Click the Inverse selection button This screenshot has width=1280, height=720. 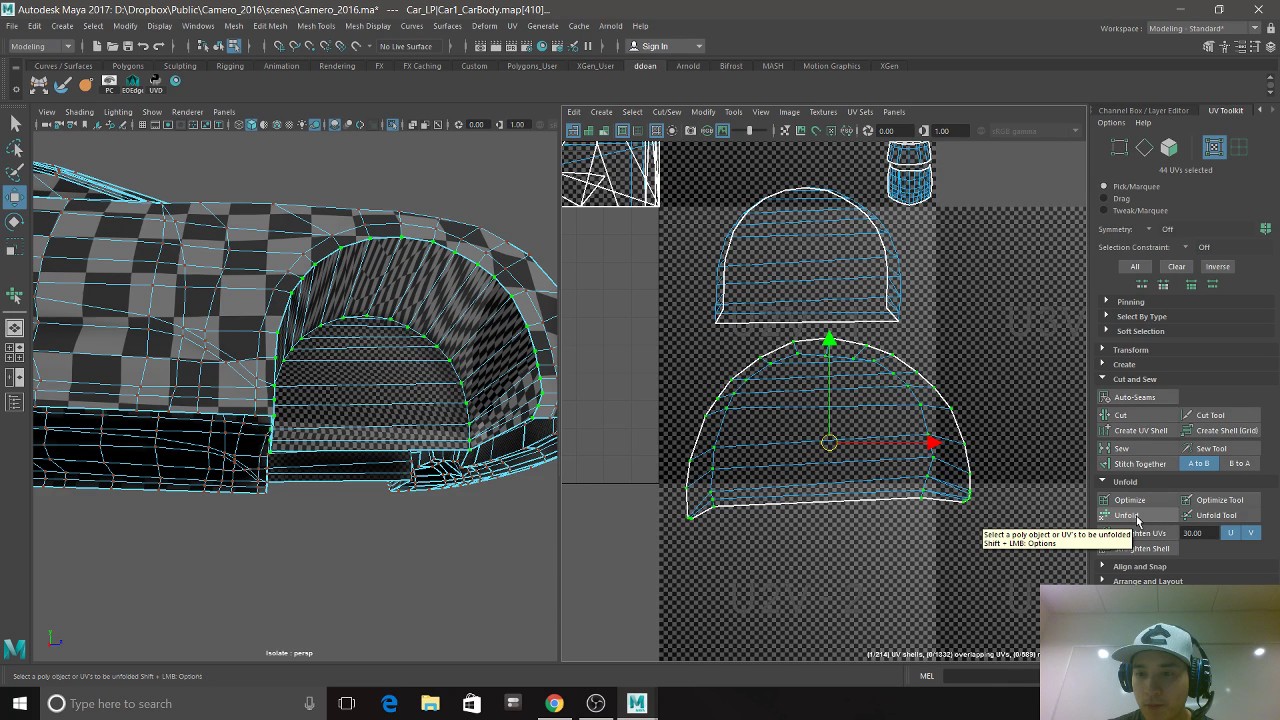coord(1217,267)
